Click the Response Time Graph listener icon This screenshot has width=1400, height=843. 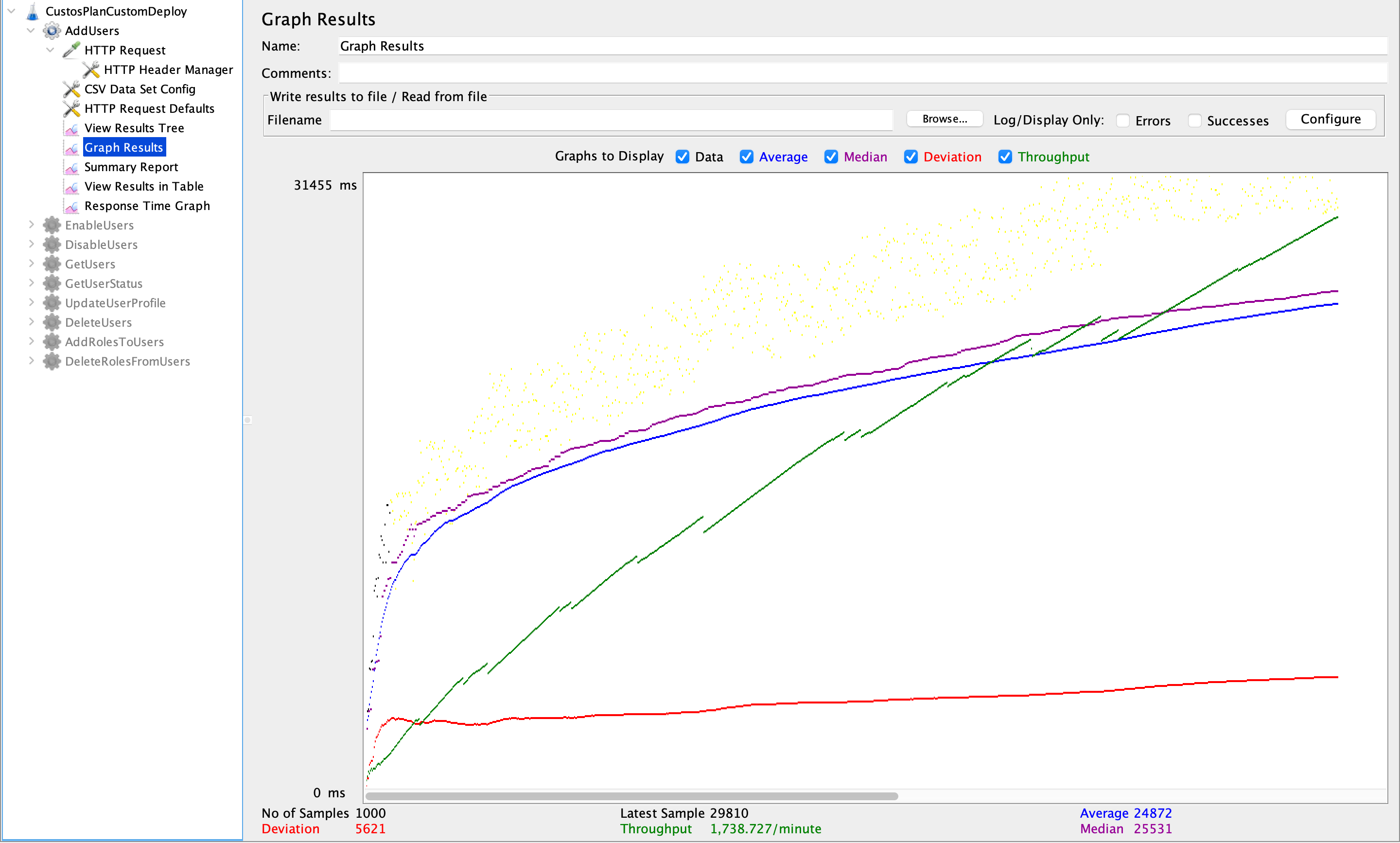click(x=71, y=206)
